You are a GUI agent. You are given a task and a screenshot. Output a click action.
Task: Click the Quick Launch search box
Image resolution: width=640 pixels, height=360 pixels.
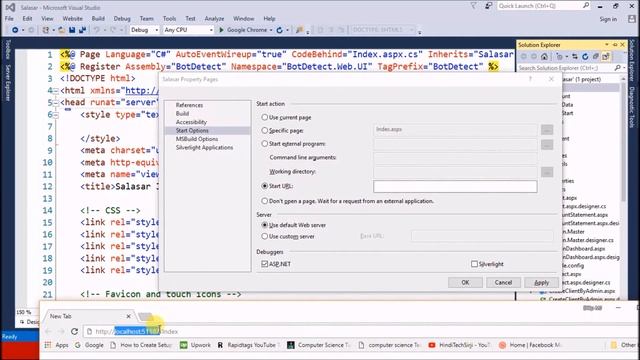(x=544, y=6)
